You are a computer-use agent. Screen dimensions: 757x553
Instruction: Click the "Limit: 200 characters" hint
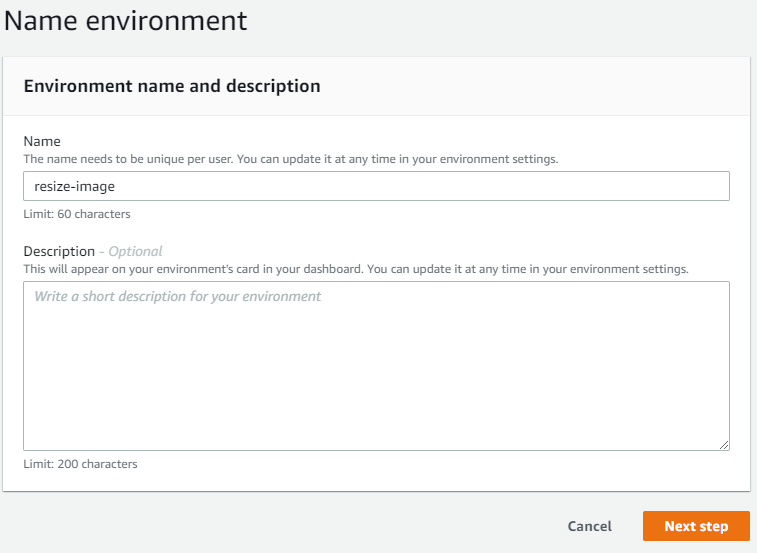point(80,464)
